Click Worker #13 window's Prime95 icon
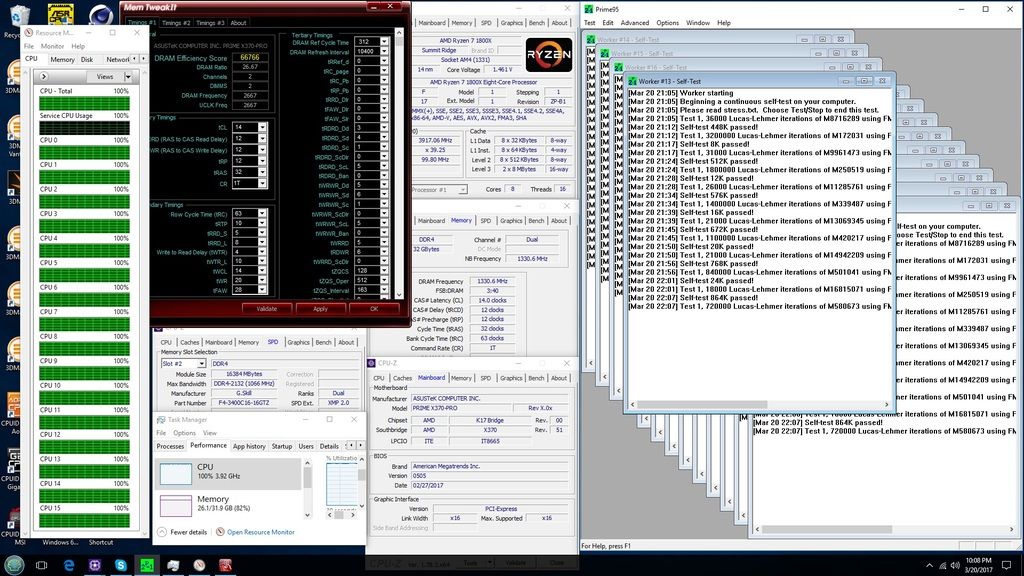Screen dimensions: 1024x576 click(x=632, y=81)
